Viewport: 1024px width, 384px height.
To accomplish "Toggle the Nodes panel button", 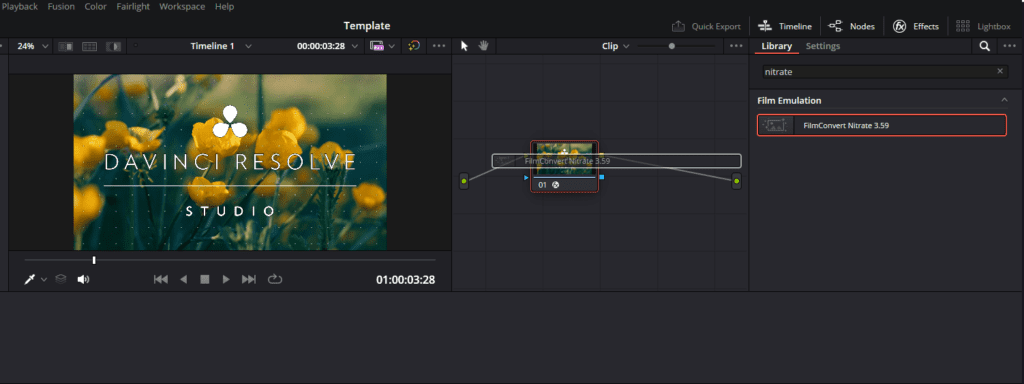I will (x=852, y=26).
